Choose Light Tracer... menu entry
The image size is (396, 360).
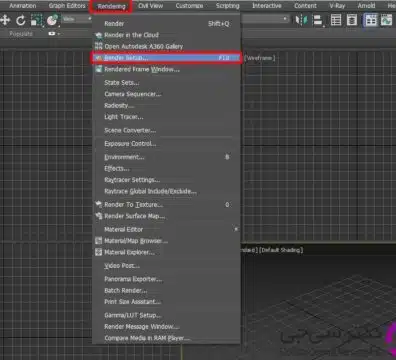click(x=166, y=117)
